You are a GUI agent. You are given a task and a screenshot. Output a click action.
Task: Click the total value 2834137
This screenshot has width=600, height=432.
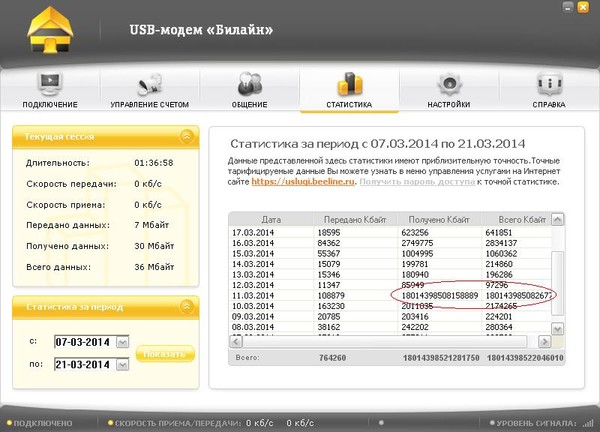click(501, 243)
